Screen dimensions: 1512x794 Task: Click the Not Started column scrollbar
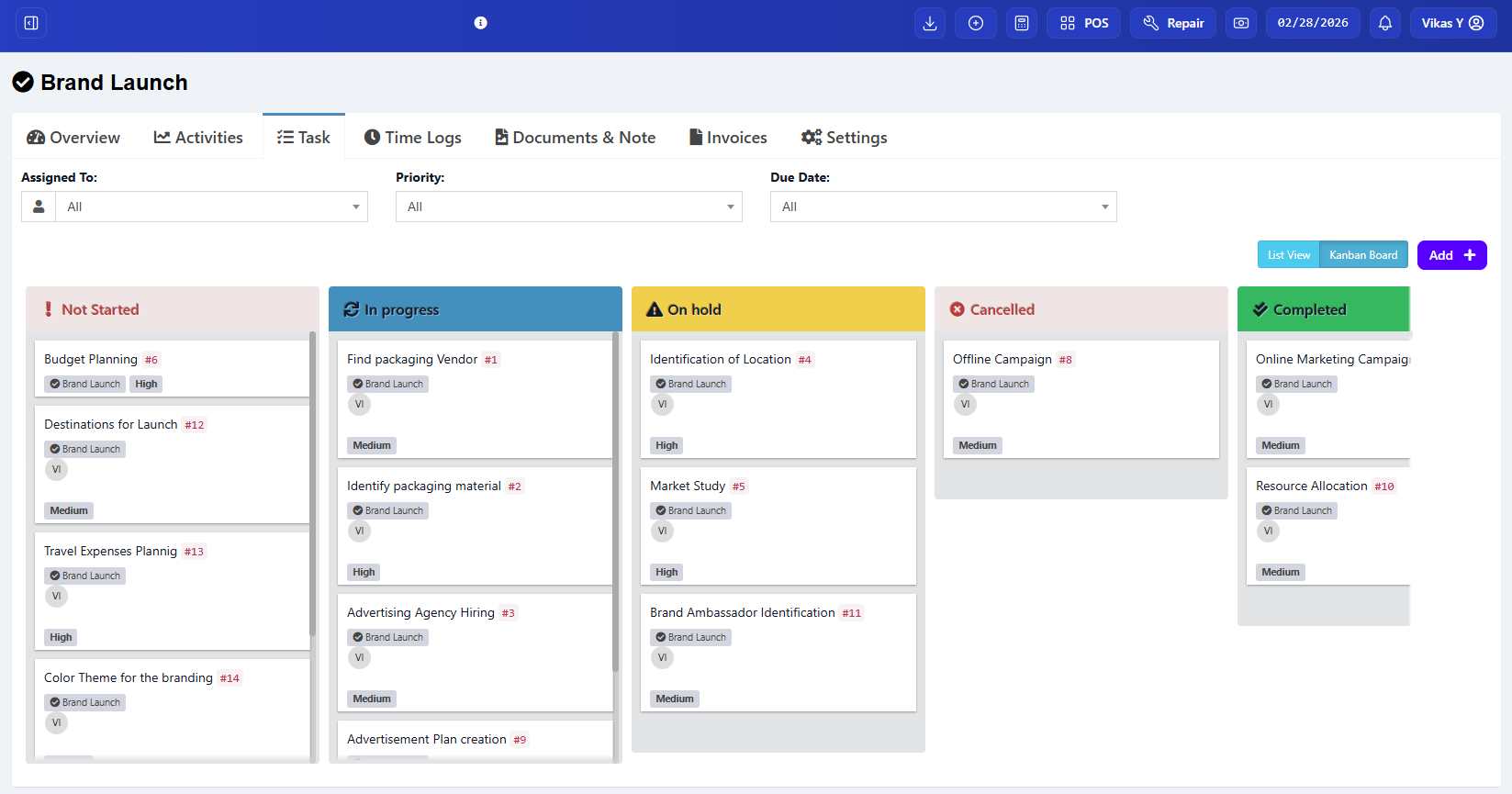(x=313, y=484)
